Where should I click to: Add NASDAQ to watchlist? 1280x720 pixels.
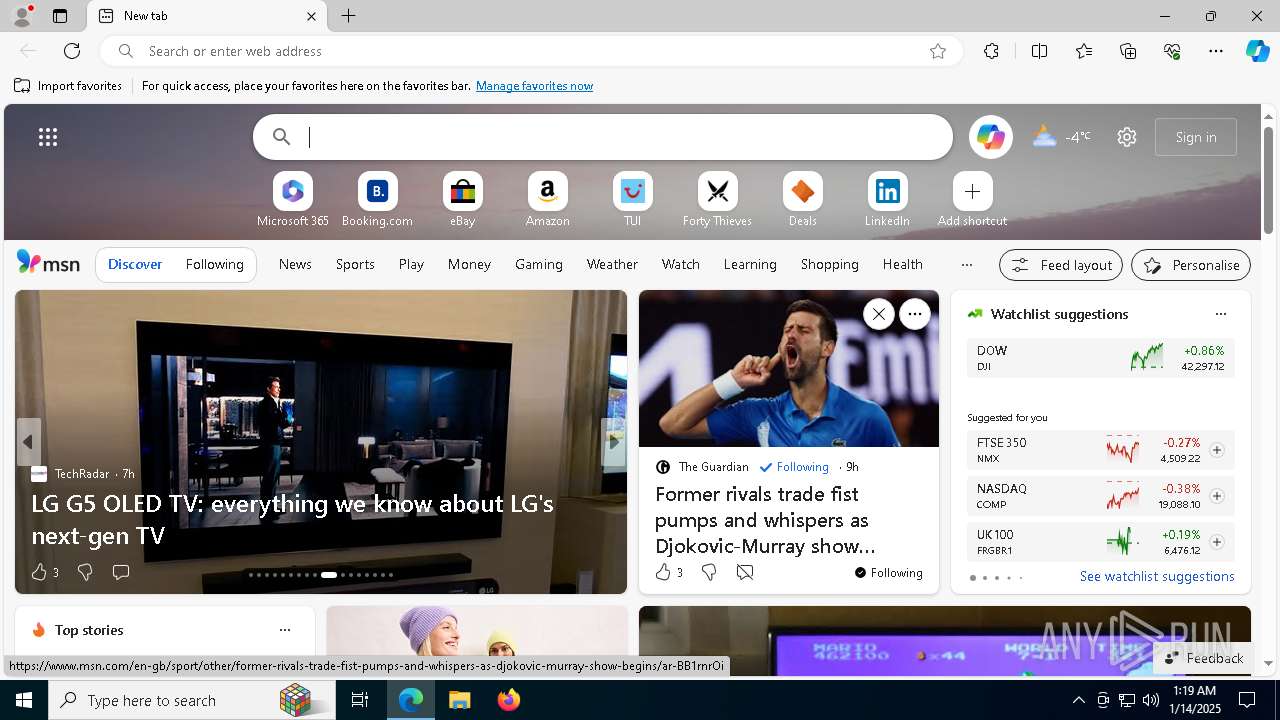(x=1216, y=496)
